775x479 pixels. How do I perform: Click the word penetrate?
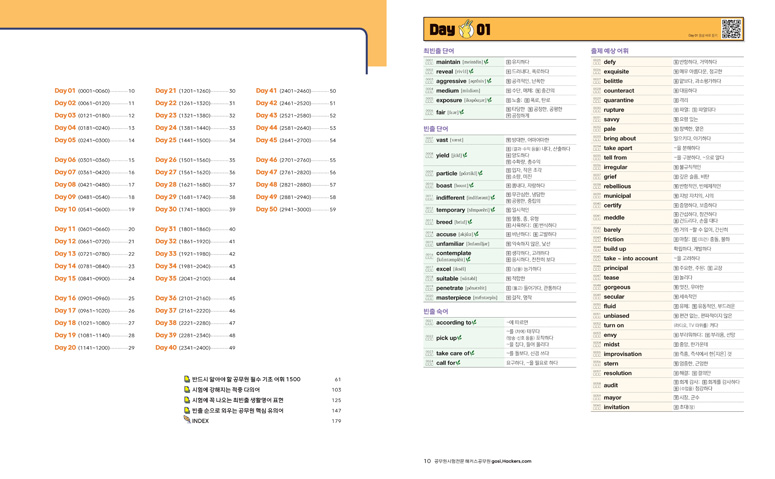(x=449, y=288)
